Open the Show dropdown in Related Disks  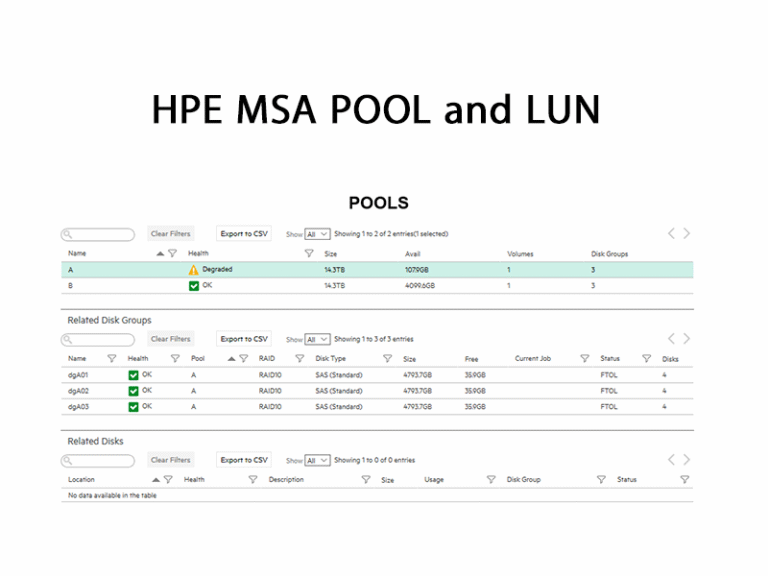point(317,461)
